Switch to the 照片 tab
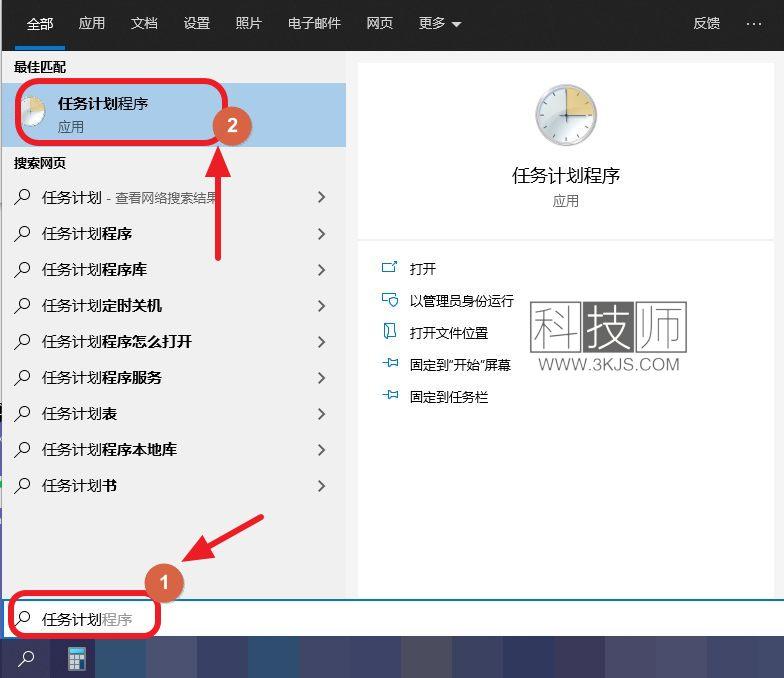784x678 pixels. click(x=248, y=24)
